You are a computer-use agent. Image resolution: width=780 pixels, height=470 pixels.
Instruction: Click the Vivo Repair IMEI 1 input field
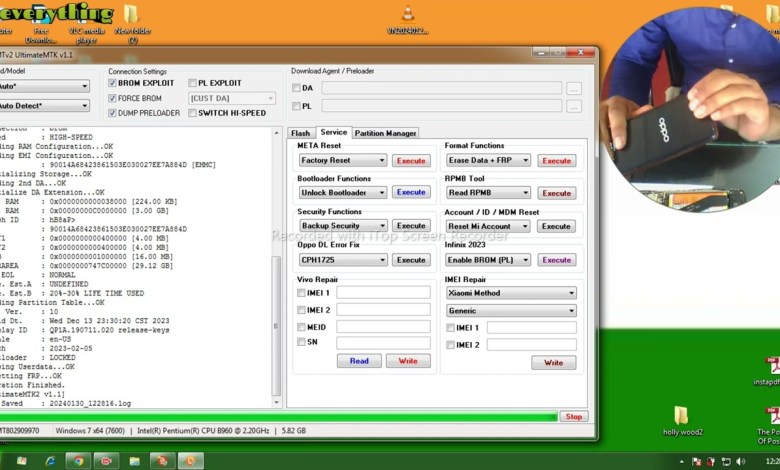tap(384, 292)
